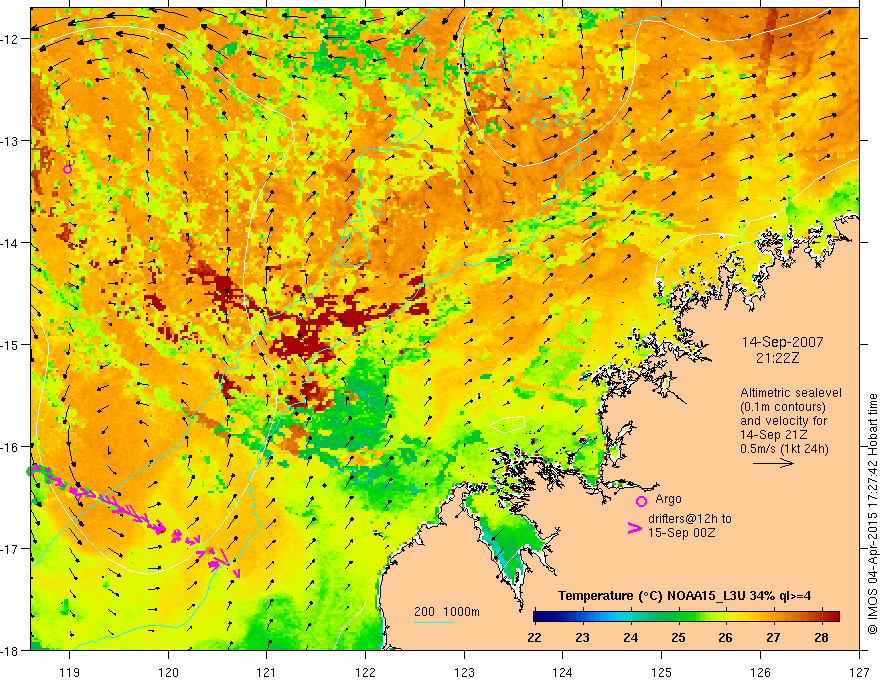Click the IMOS copyright timestamp text
Viewport: 880px width, 680px height.
pyautogui.click(x=873, y=514)
